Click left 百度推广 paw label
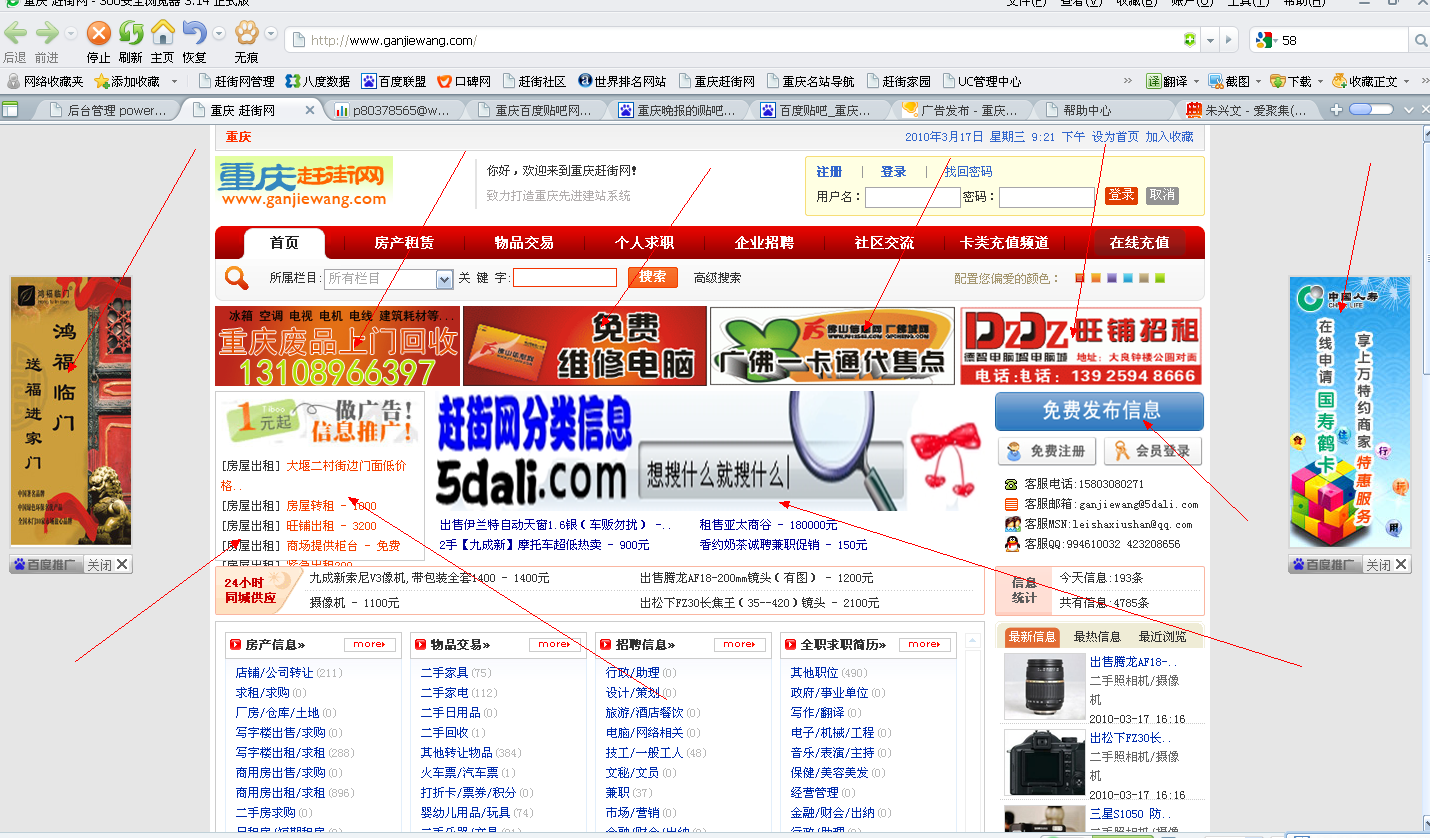1430x838 pixels. pyautogui.click(x=46, y=565)
